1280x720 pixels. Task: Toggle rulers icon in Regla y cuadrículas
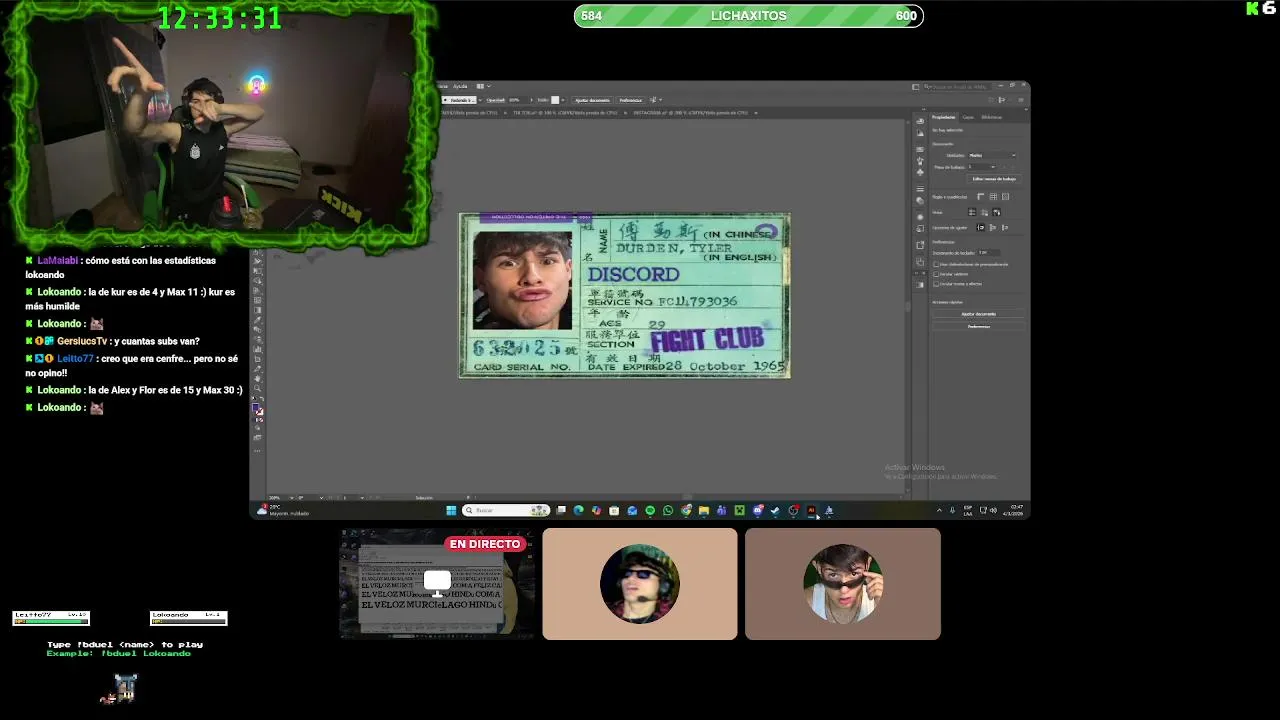(980, 197)
